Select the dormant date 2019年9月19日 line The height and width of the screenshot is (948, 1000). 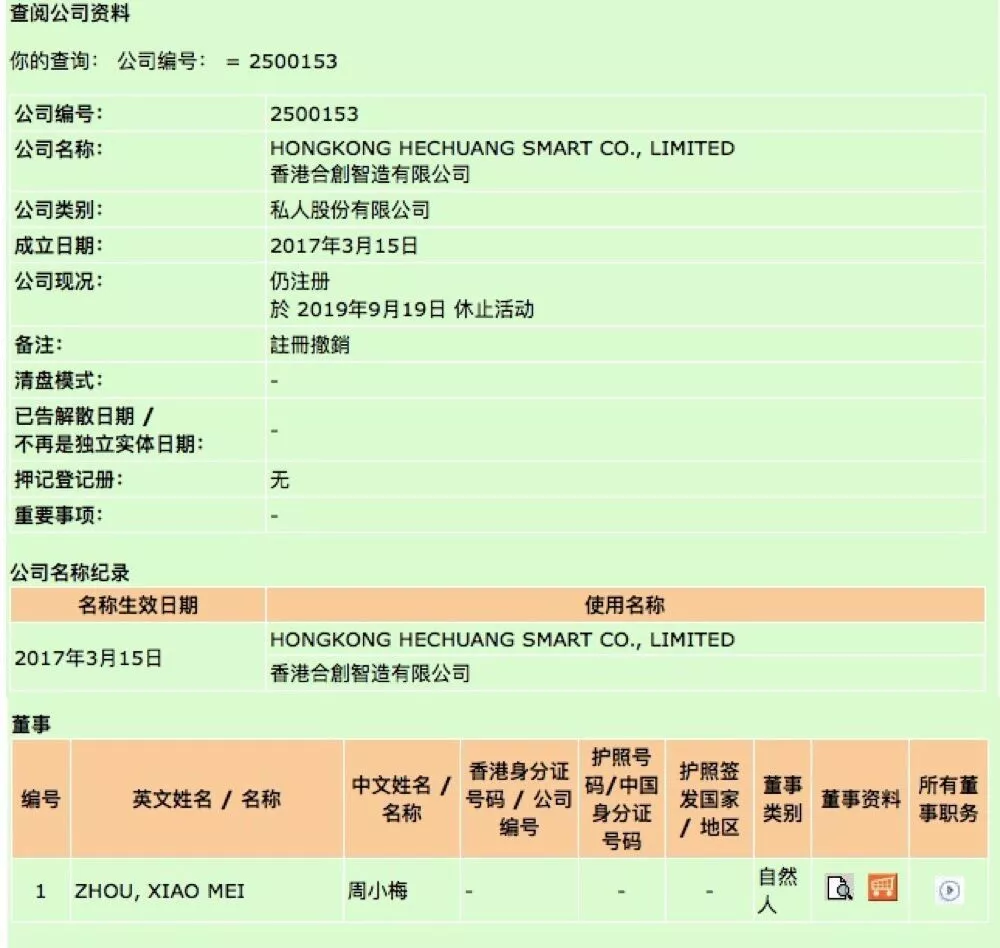(402, 309)
